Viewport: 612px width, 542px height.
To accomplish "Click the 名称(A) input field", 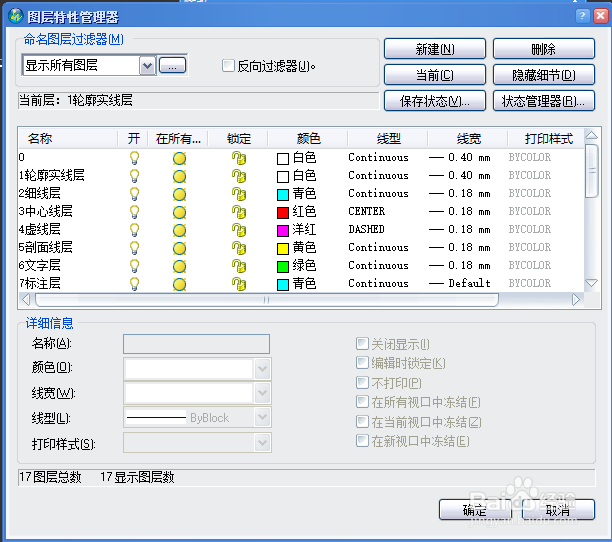I will point(196,344).
